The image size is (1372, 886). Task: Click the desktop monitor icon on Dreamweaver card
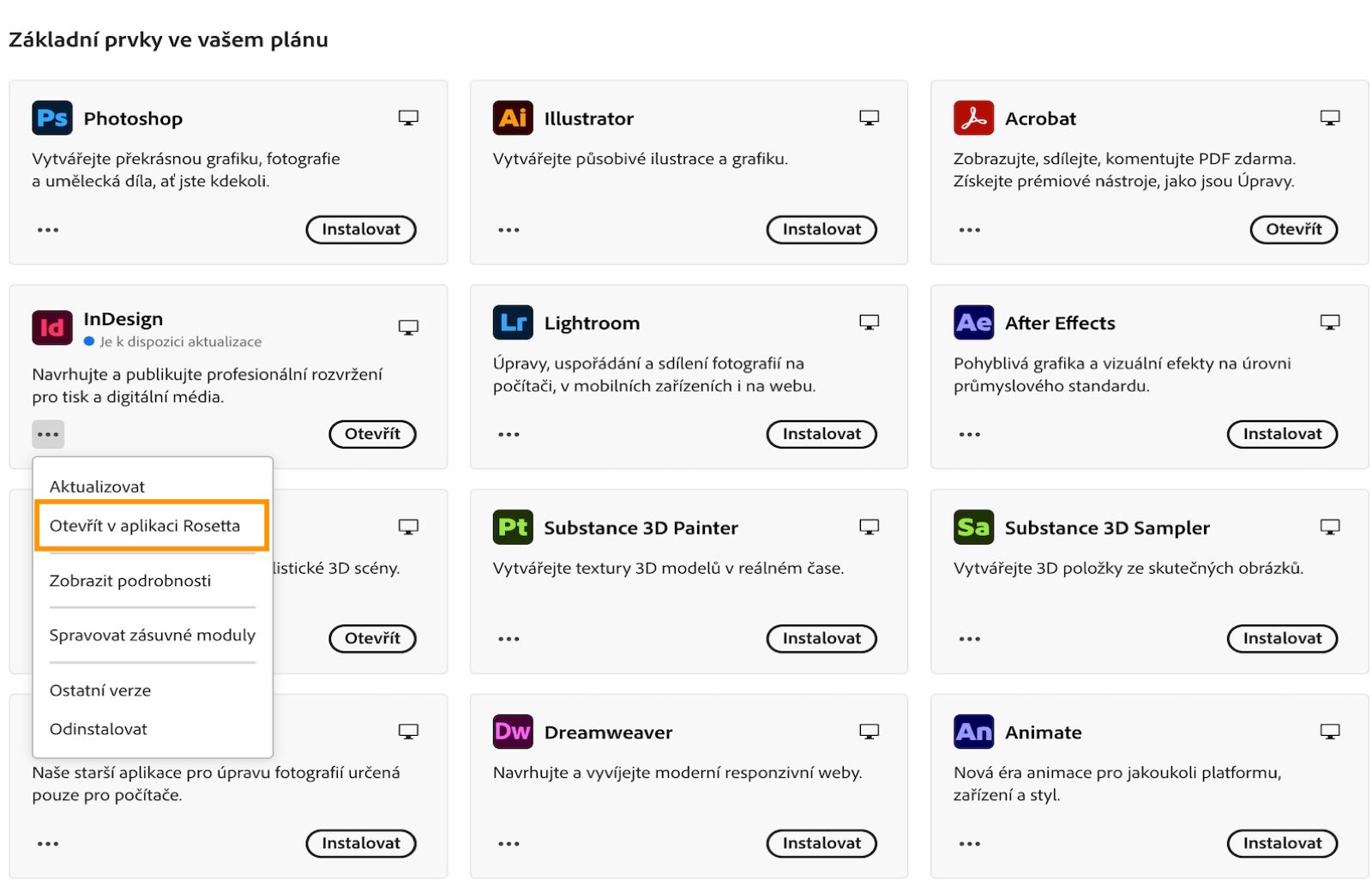870,732
